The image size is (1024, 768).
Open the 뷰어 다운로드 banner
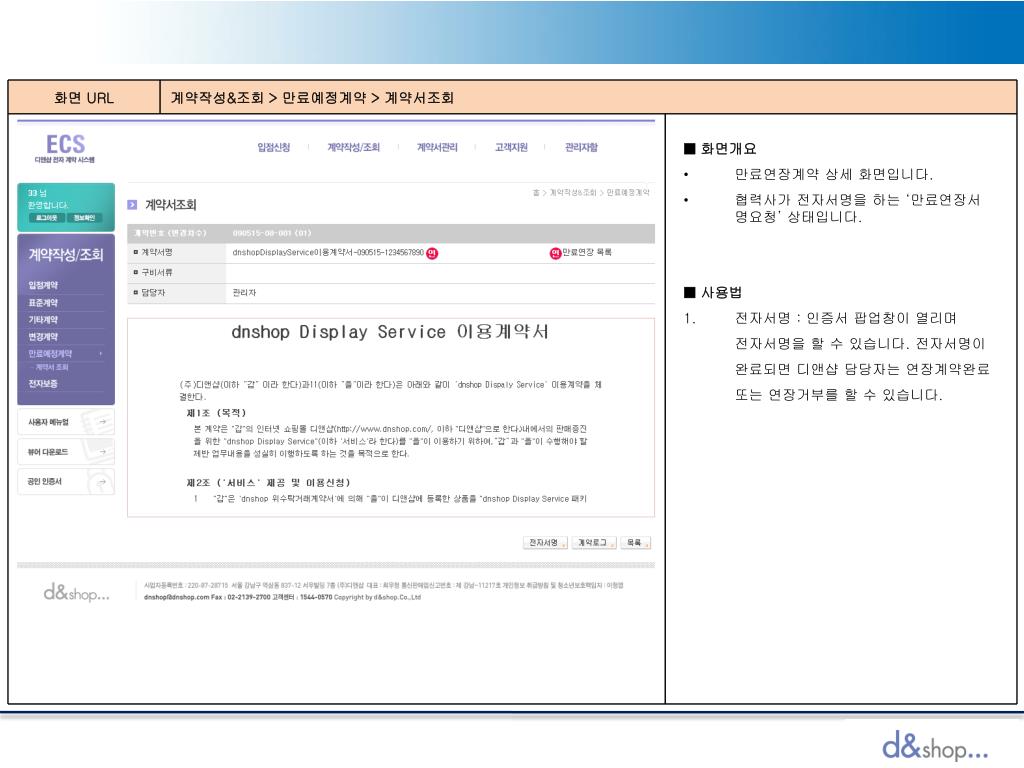click(66, 452)
